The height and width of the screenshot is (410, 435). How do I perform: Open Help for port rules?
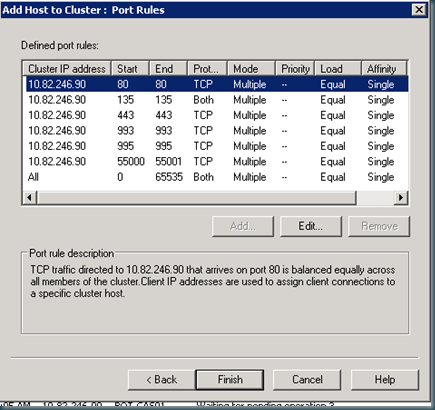tap(385, 379)
